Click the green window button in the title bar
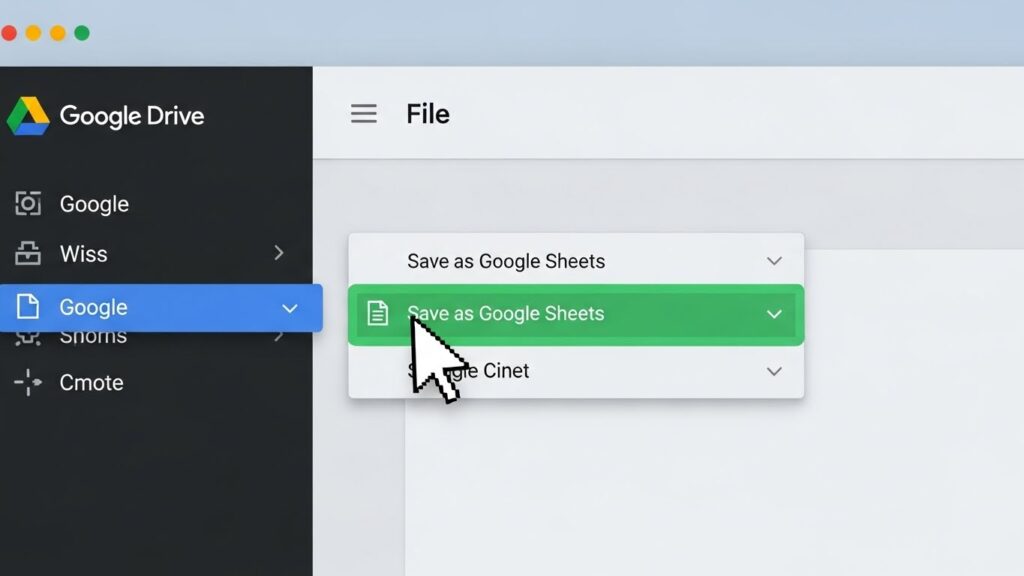Viewport: 1024px width, 576px height. click(x=82, y=33)
